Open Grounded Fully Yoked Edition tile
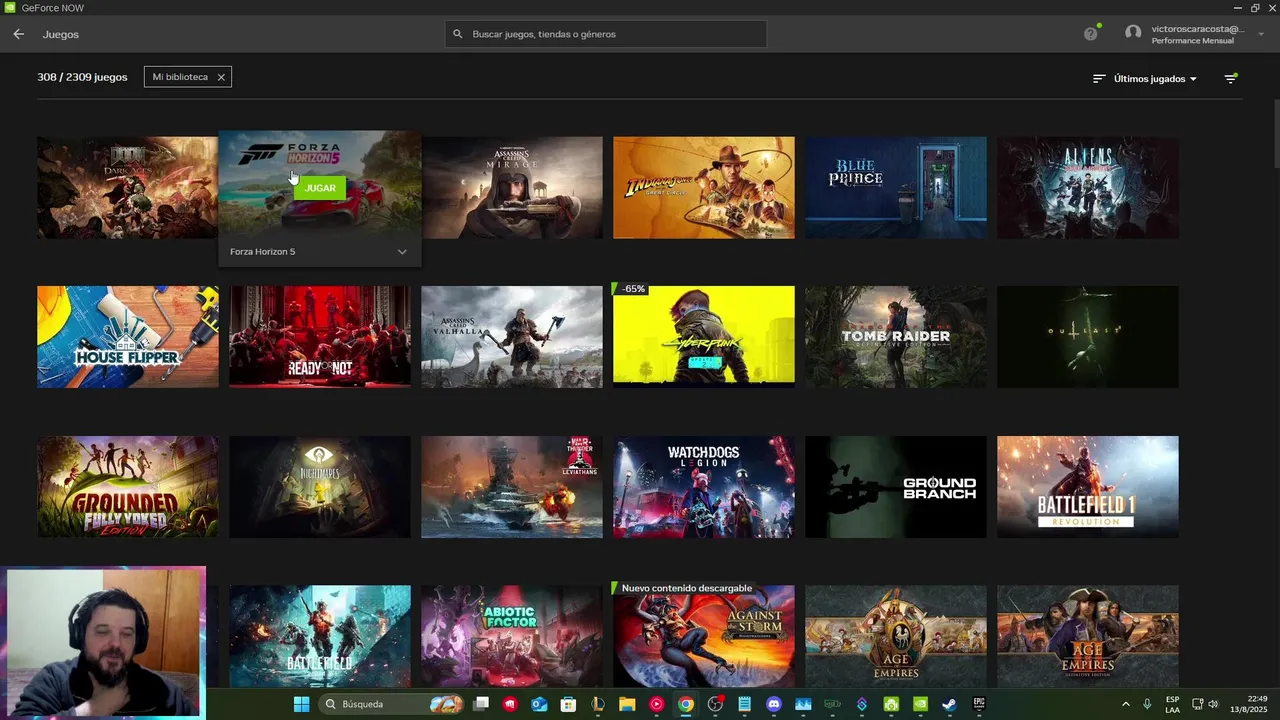Viewport: 1280px width, 720px height. click(128, 487)
